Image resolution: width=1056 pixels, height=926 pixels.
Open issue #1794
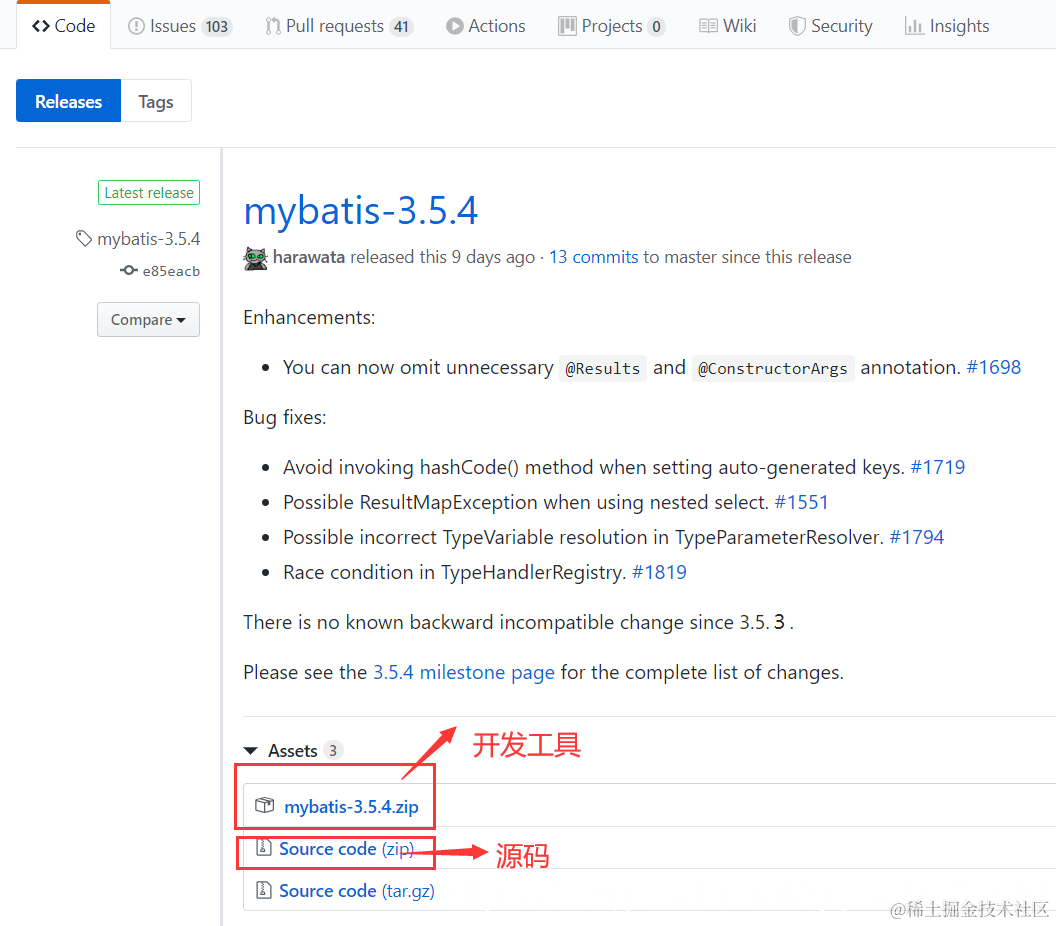point(917,537)
